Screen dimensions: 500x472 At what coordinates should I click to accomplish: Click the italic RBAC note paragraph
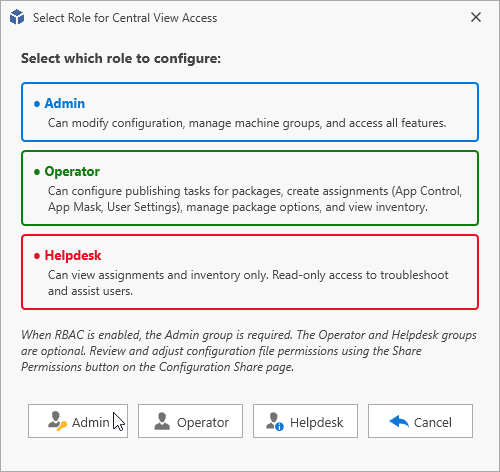pyautogui.click(x=249, y=351)
